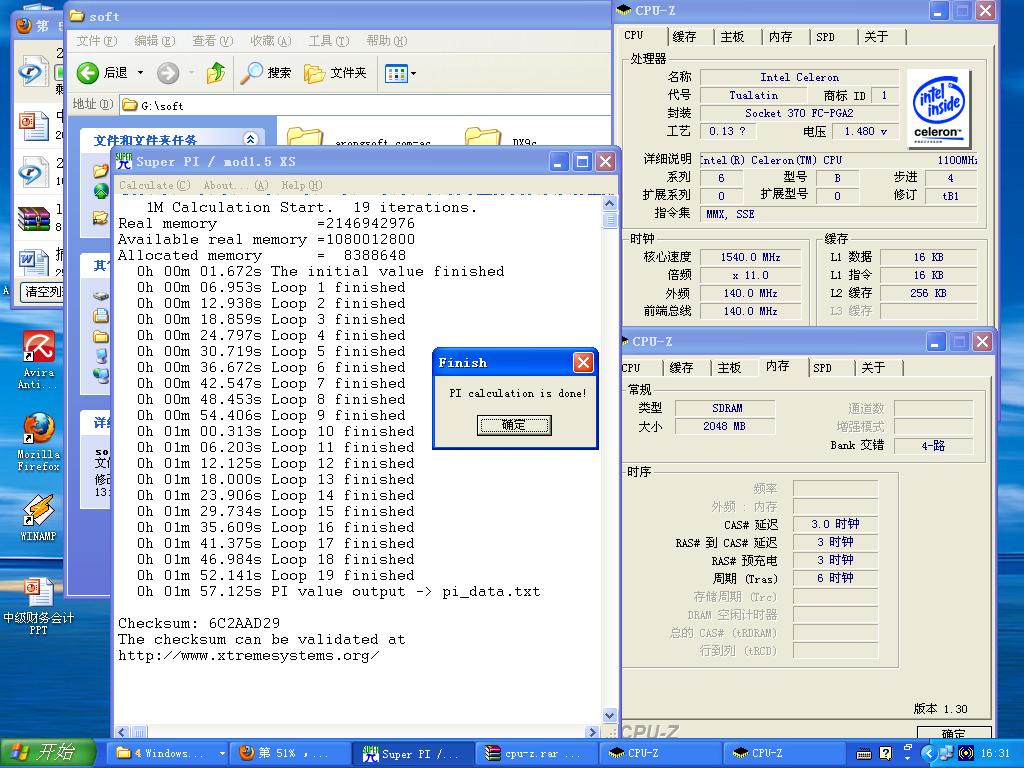Switch to CPU tab in CPU-Z memory window
The width and height of the screenshot is (1024, 768).
click(x=631, y=368)
